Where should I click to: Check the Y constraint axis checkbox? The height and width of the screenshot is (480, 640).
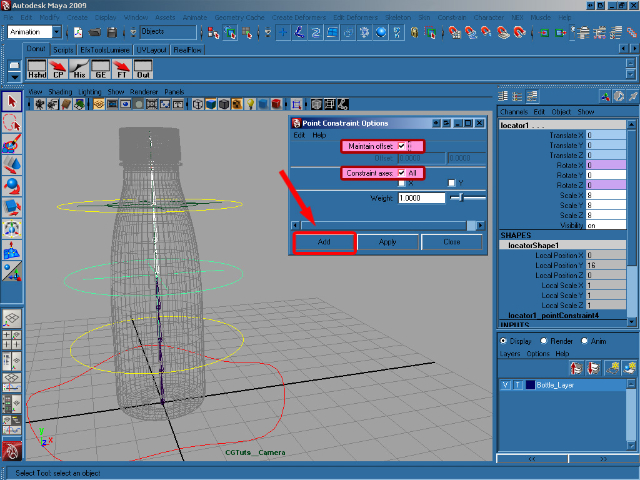[x=451, y=183]
